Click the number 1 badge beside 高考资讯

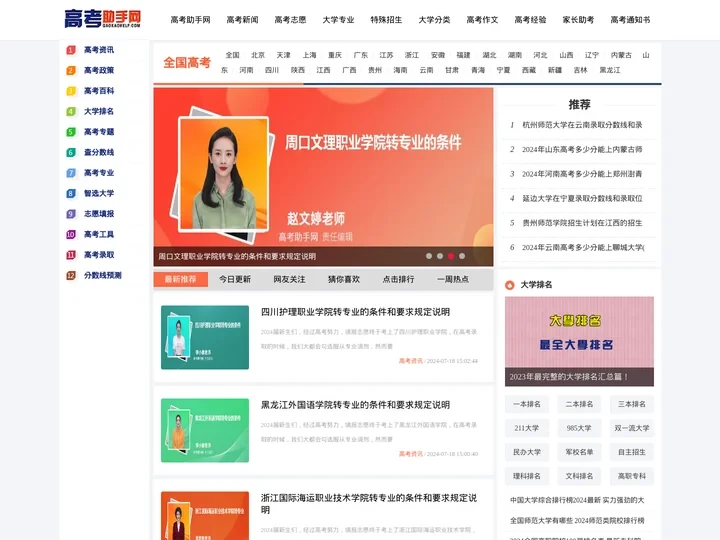pyautogui.click(x=71, y=50)
